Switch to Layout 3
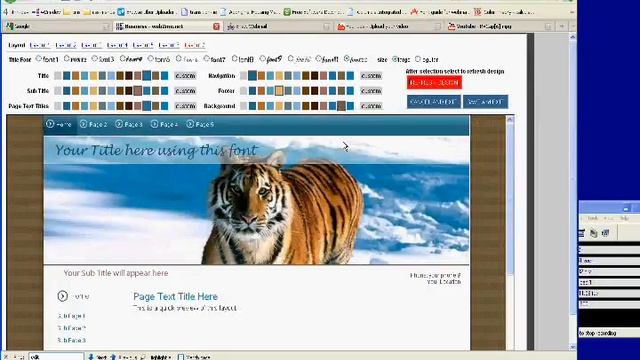 coord(91,45)
